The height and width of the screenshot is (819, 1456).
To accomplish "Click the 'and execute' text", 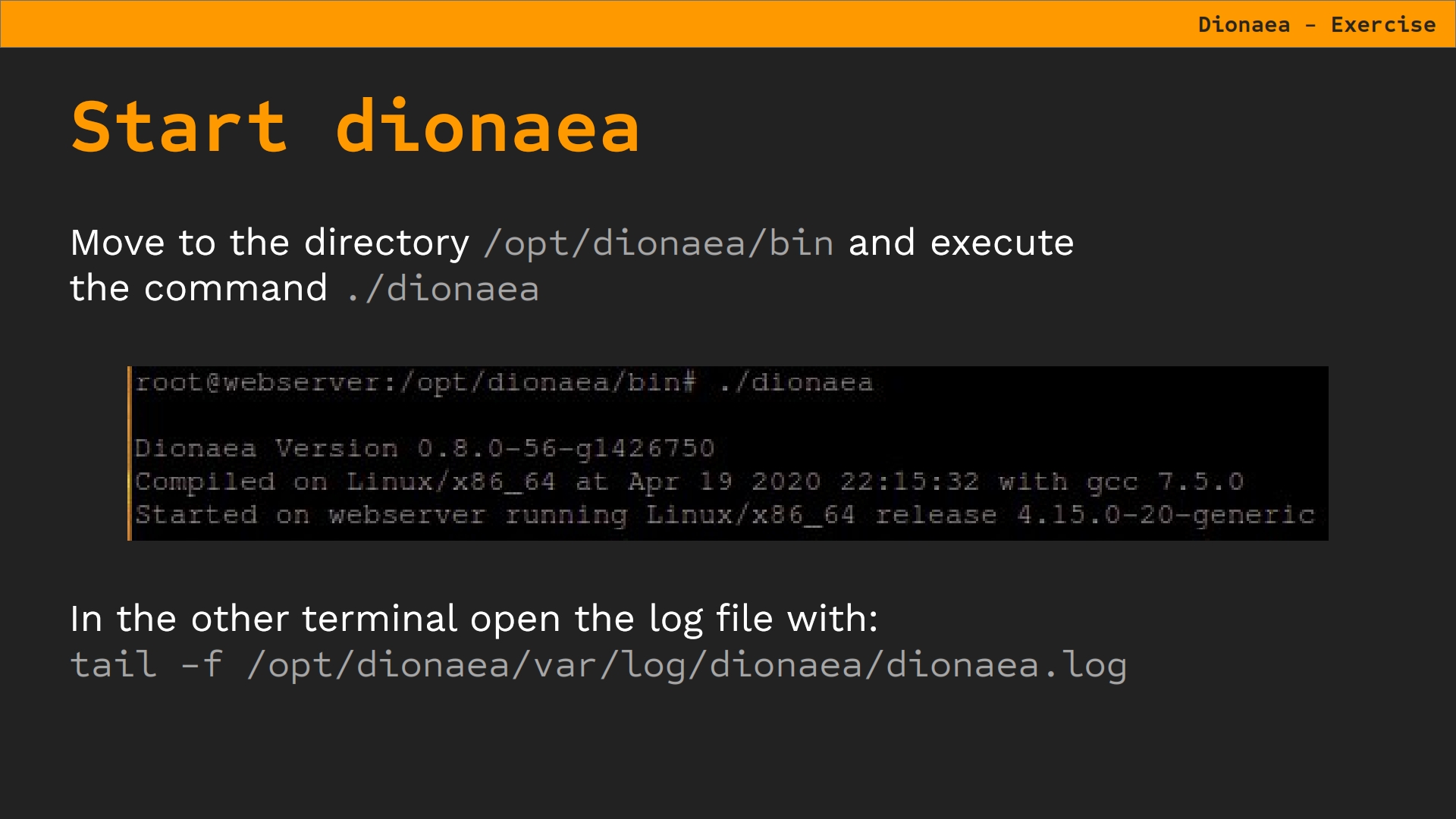I will point(961,243).
